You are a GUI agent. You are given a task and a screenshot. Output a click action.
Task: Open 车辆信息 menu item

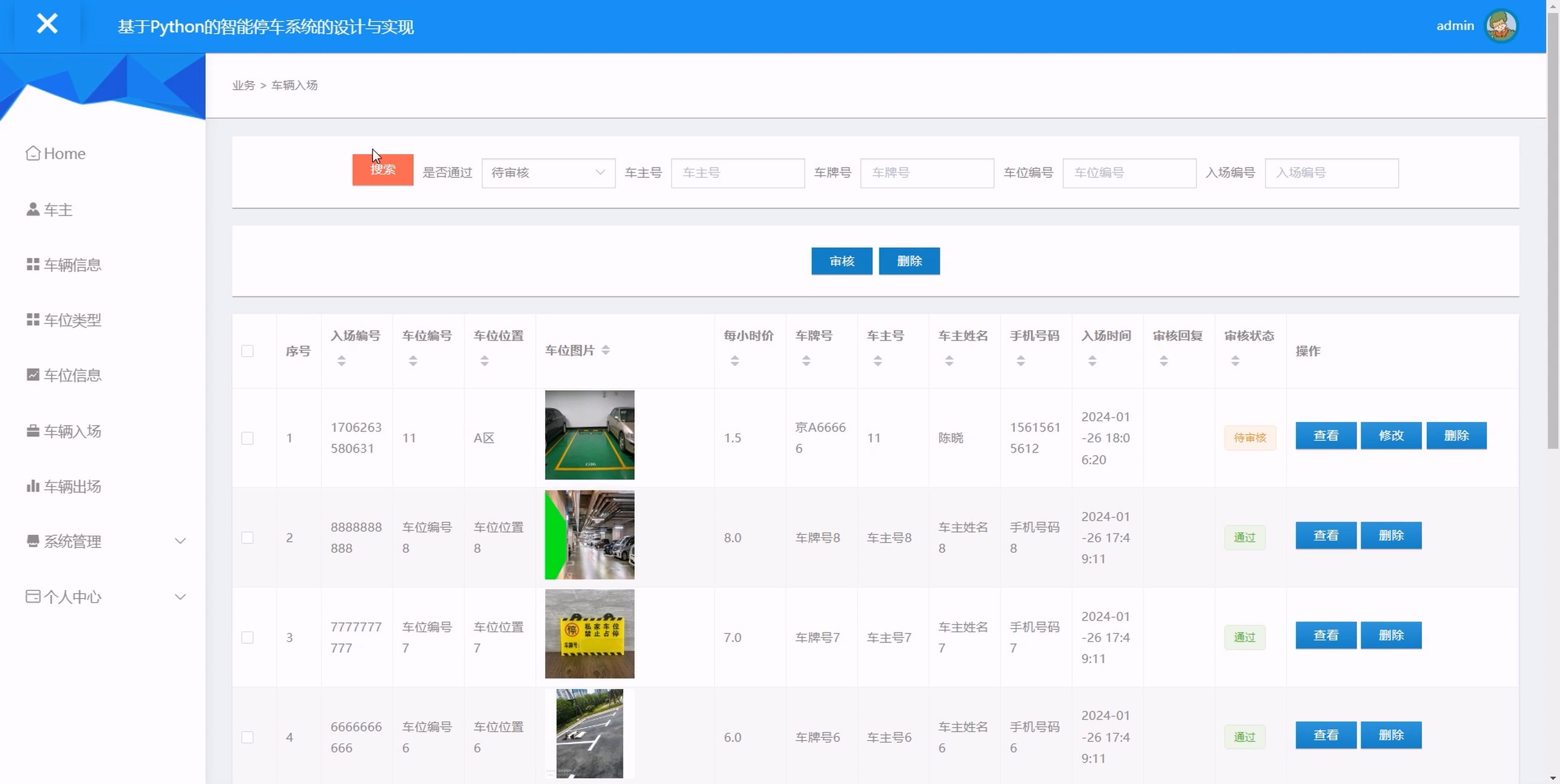(72, 265)
